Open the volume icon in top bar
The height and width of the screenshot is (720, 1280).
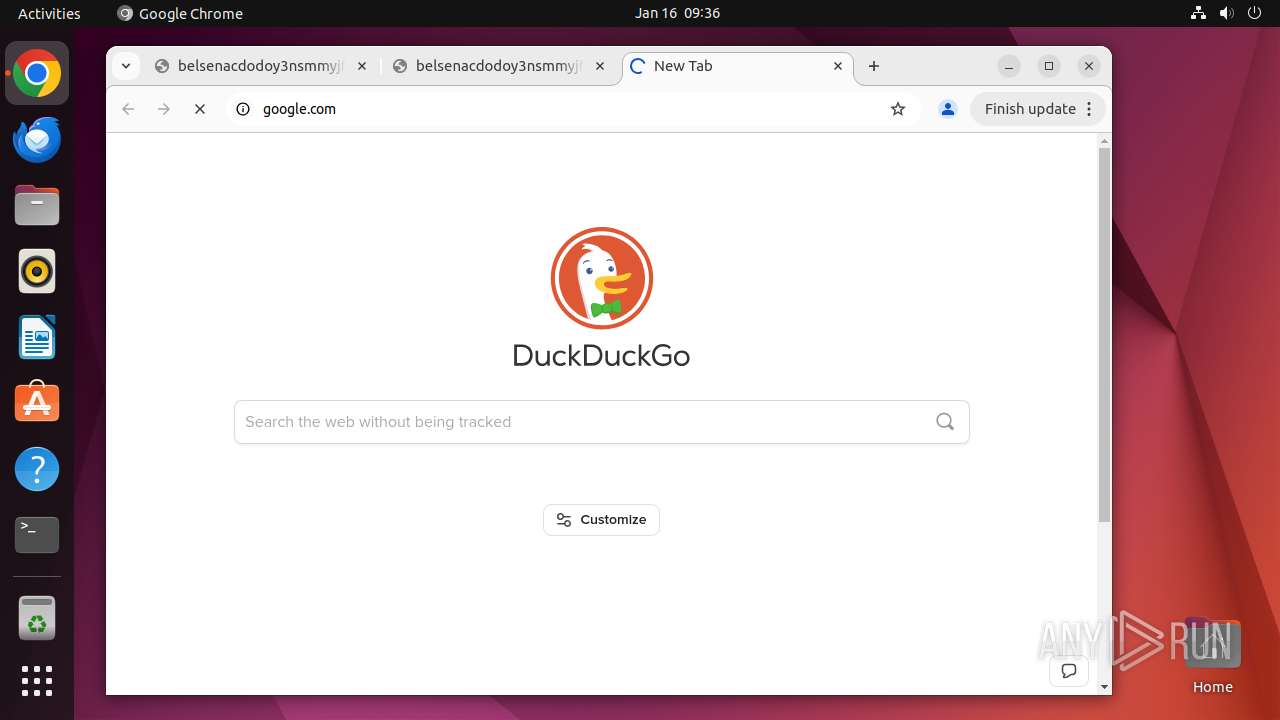[x=1227, y=13]
